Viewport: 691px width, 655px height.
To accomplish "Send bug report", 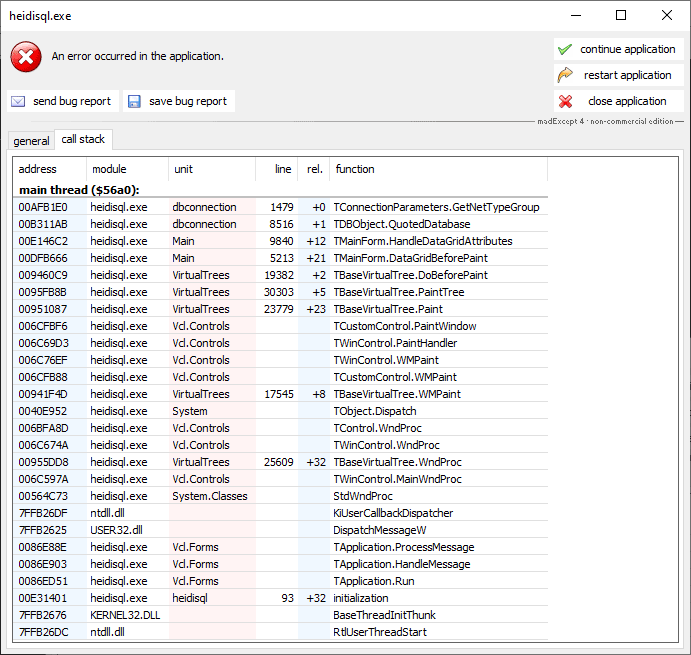I will (x=63, y=101).
